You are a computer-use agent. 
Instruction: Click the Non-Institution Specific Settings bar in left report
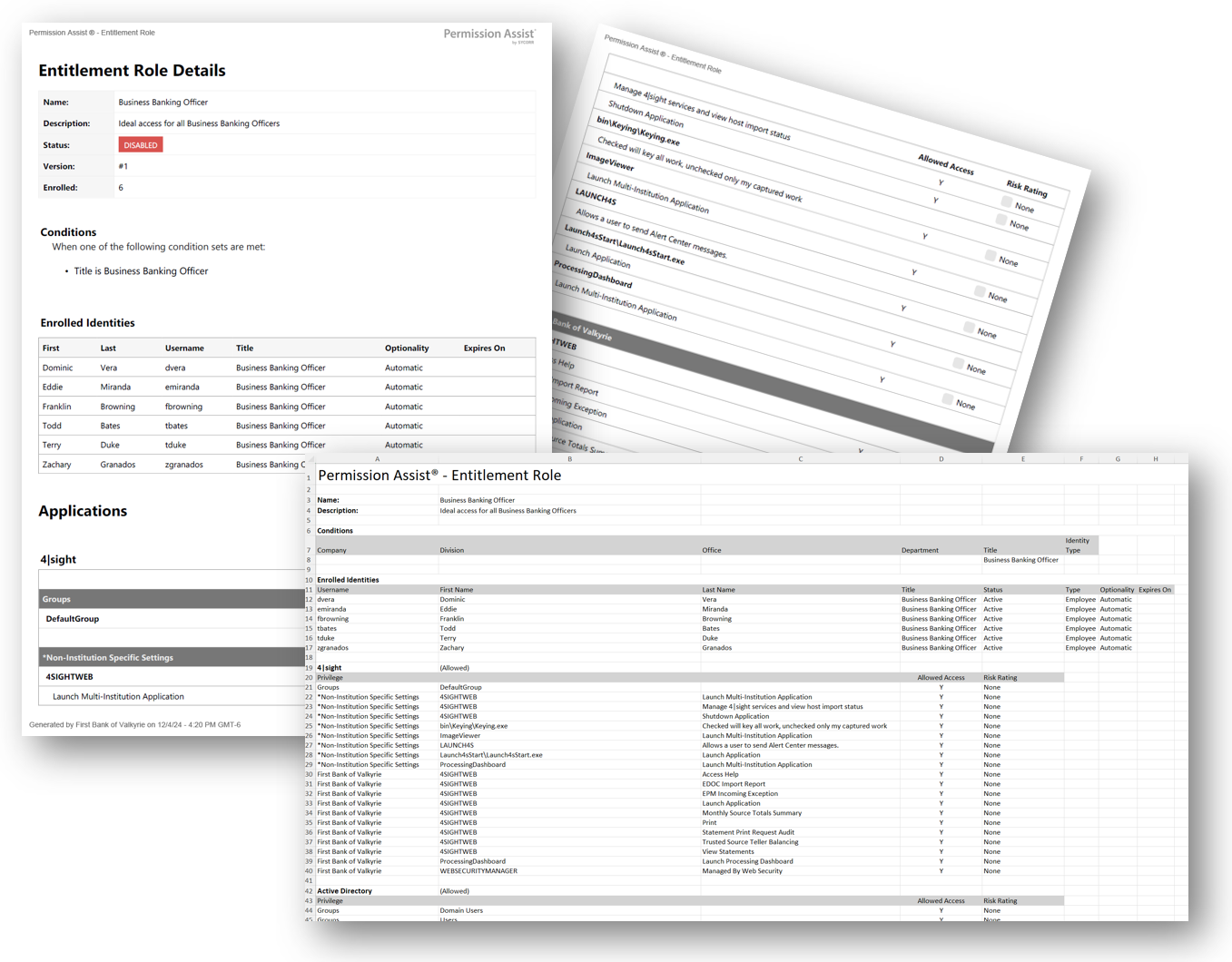pyautogui.click(x=172, y=657)
